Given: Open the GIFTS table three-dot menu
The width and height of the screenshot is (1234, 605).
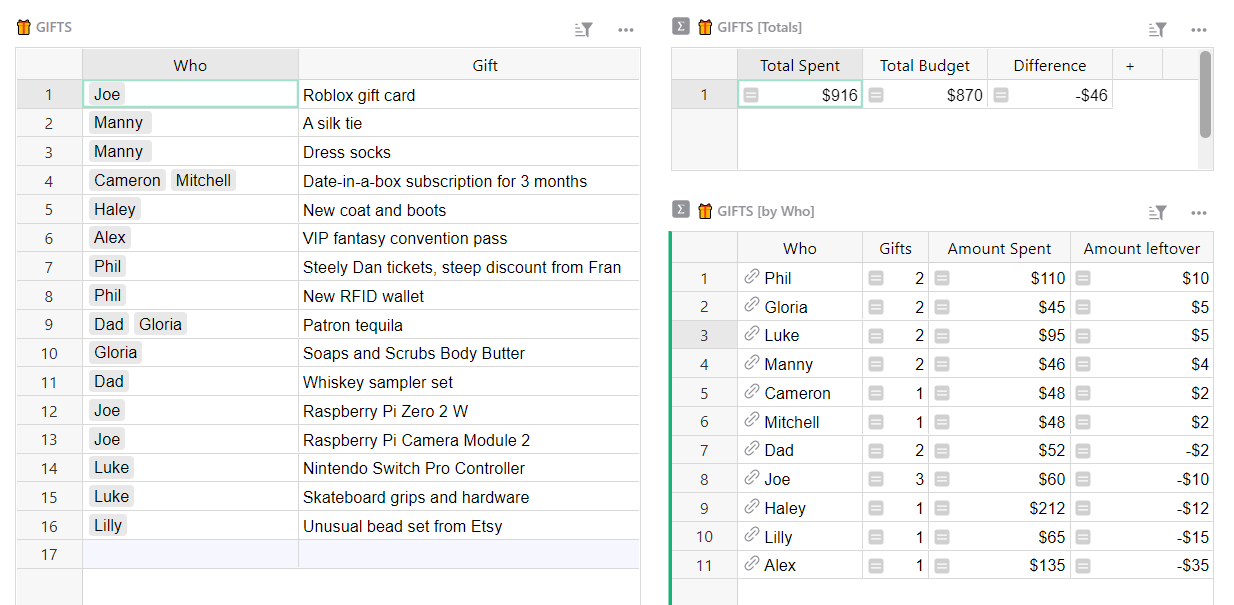Looking at the screenshot, I should coord(626,30).
